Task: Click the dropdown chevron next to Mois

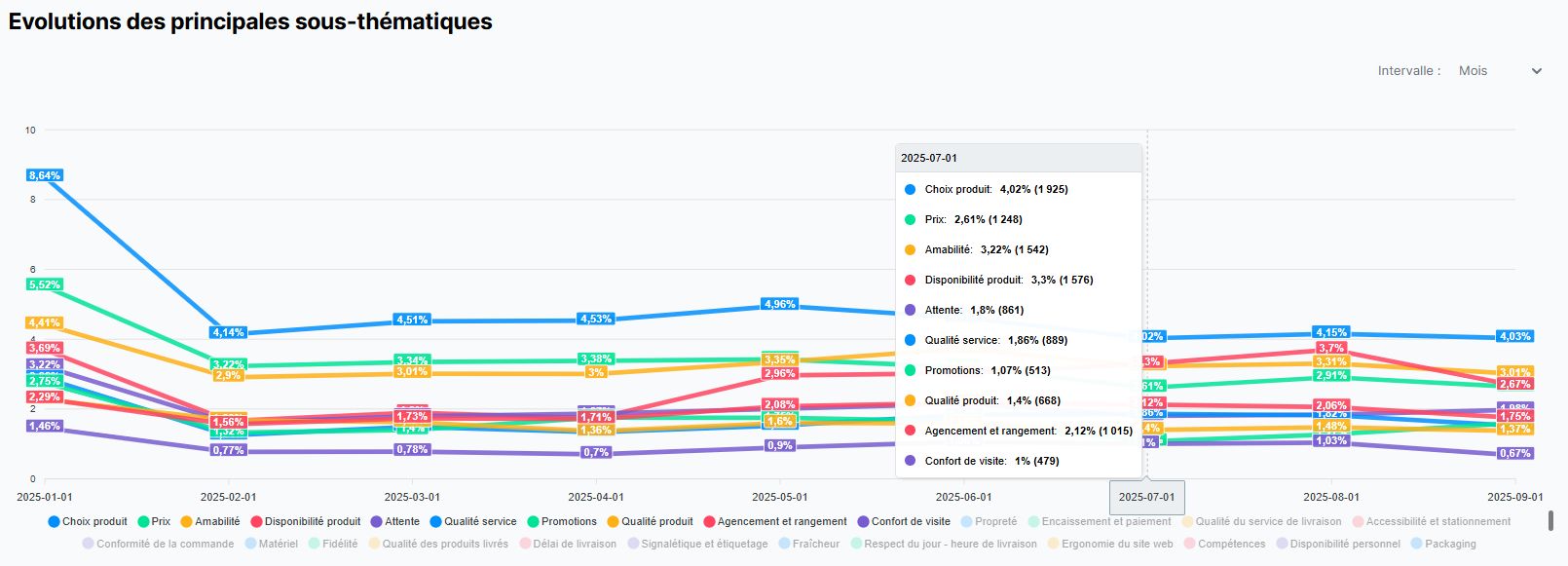Action: point(1537,71)
